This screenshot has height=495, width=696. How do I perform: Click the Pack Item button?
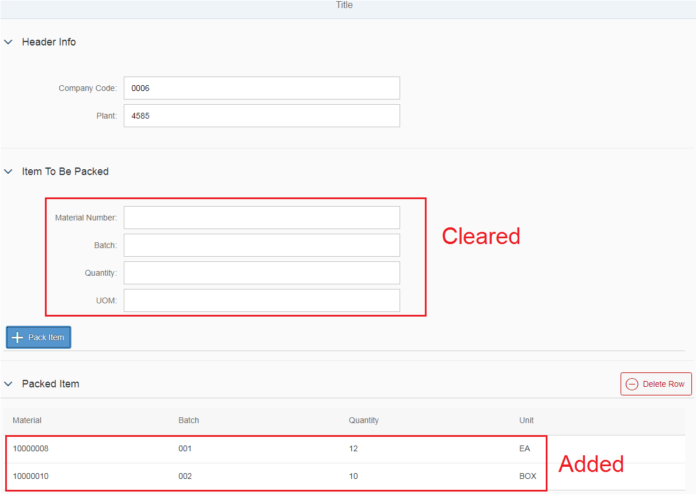[x=39, y=337]
